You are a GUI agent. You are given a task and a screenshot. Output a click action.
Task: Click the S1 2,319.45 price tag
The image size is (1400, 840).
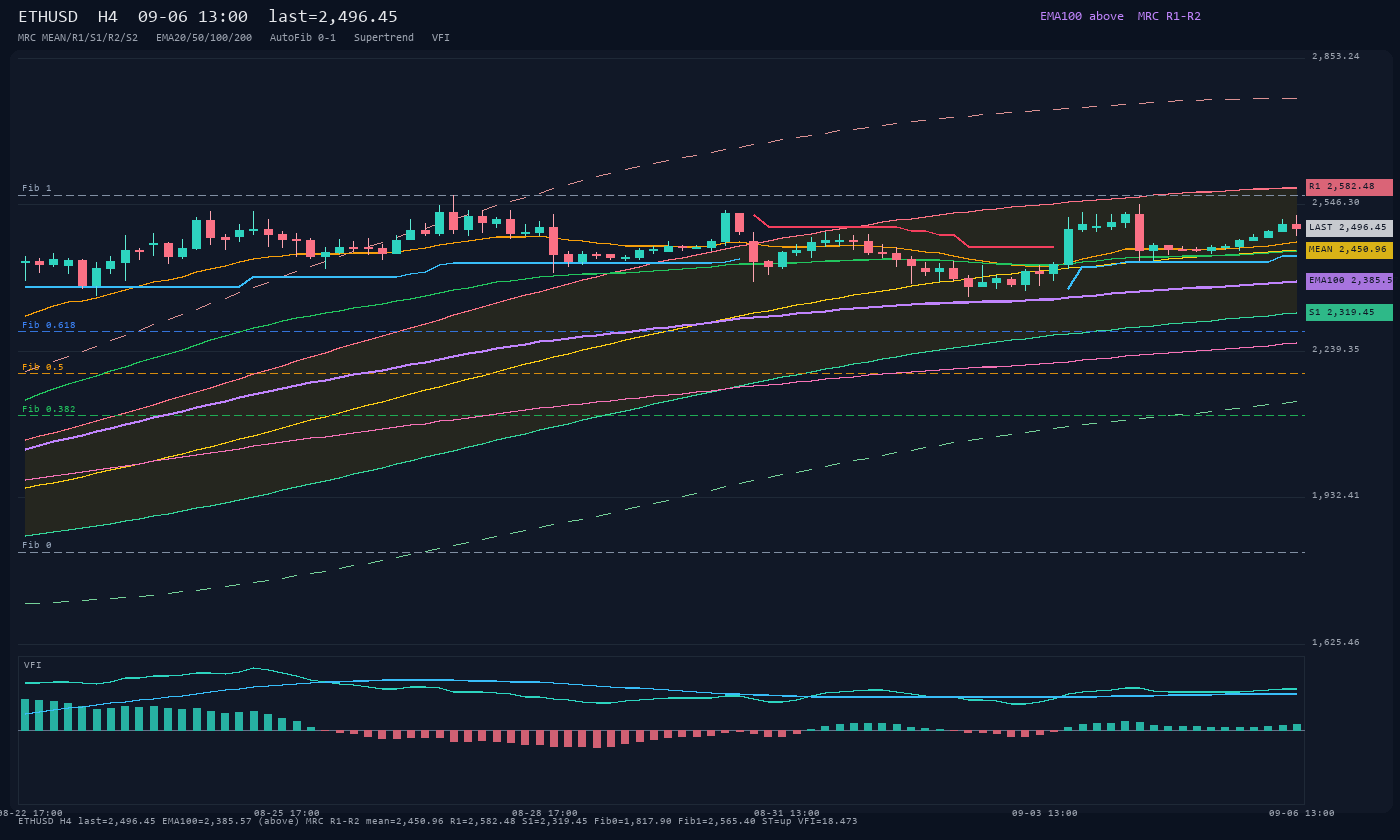click(1349, 313)
